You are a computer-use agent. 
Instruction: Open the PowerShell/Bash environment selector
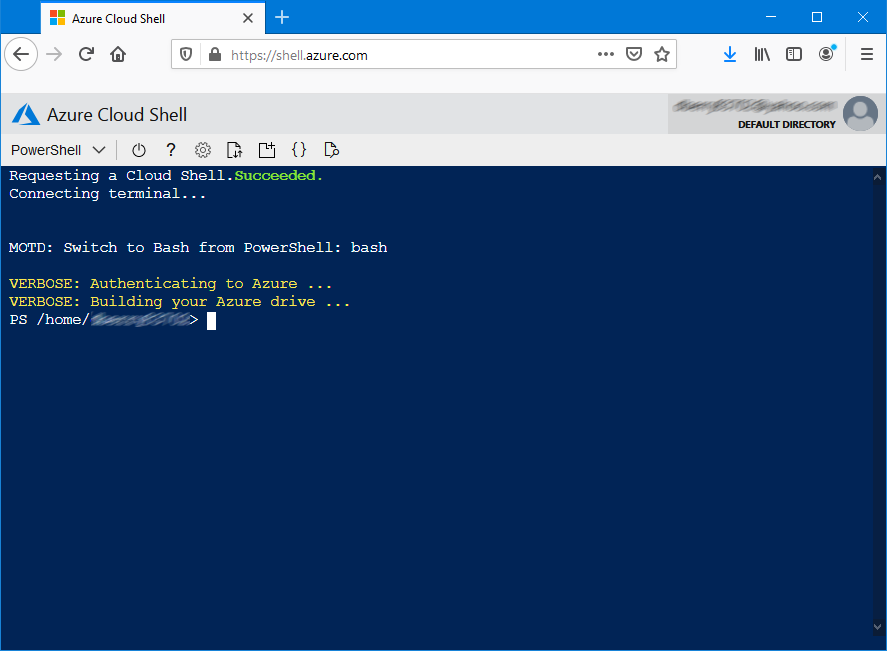(x=57, y=149)
